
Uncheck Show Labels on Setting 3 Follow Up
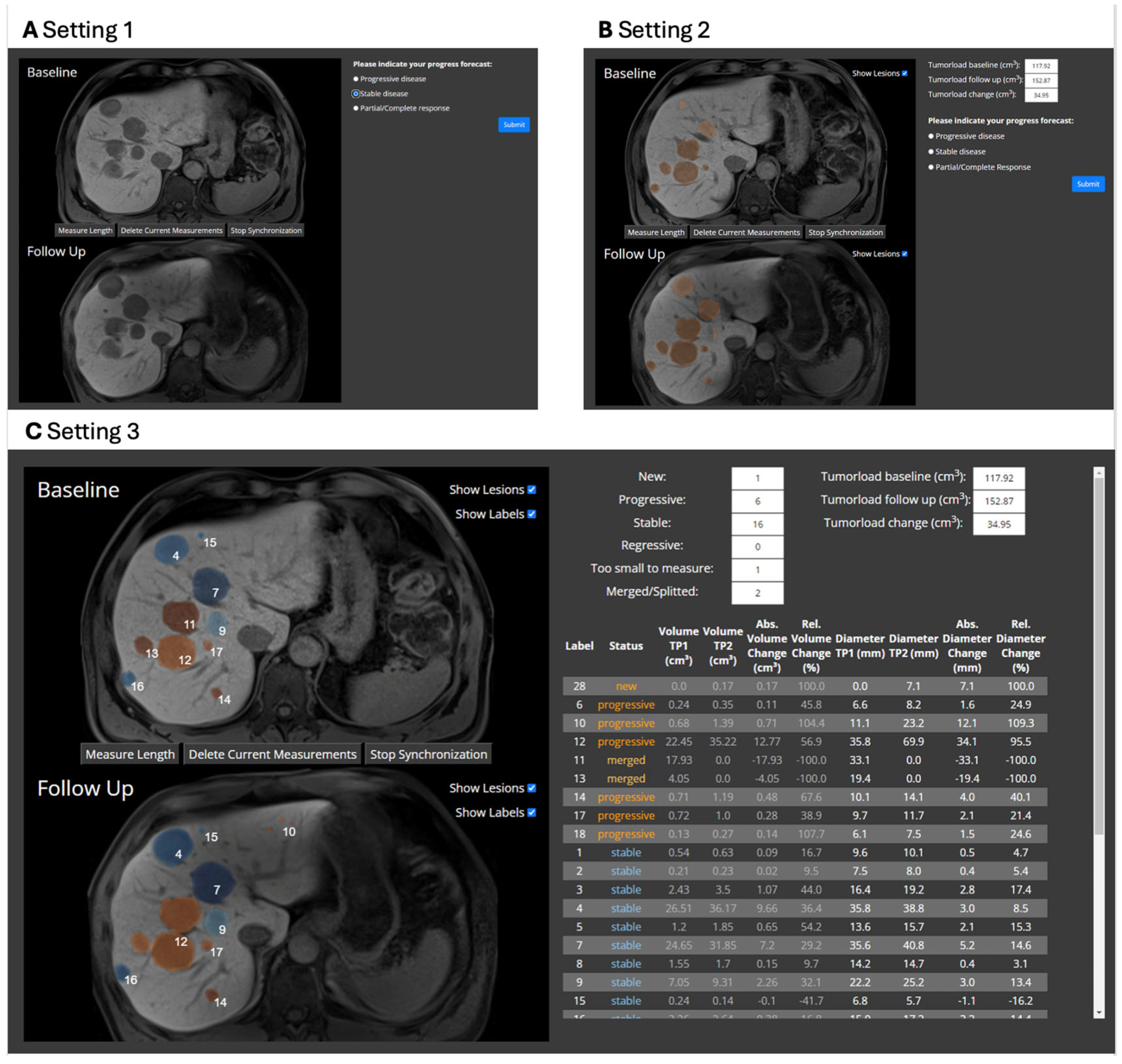(x=531, y=812)
